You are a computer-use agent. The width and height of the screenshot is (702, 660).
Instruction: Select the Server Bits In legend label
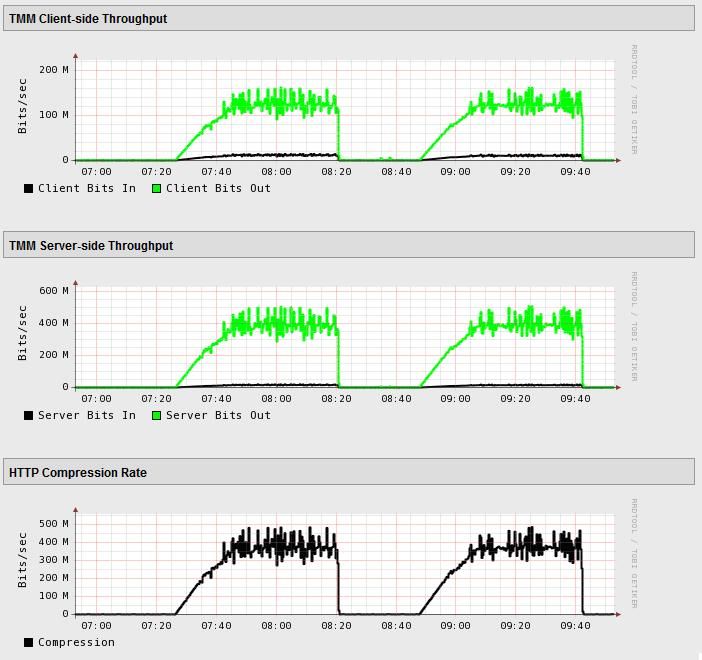[x=87, y=416]
